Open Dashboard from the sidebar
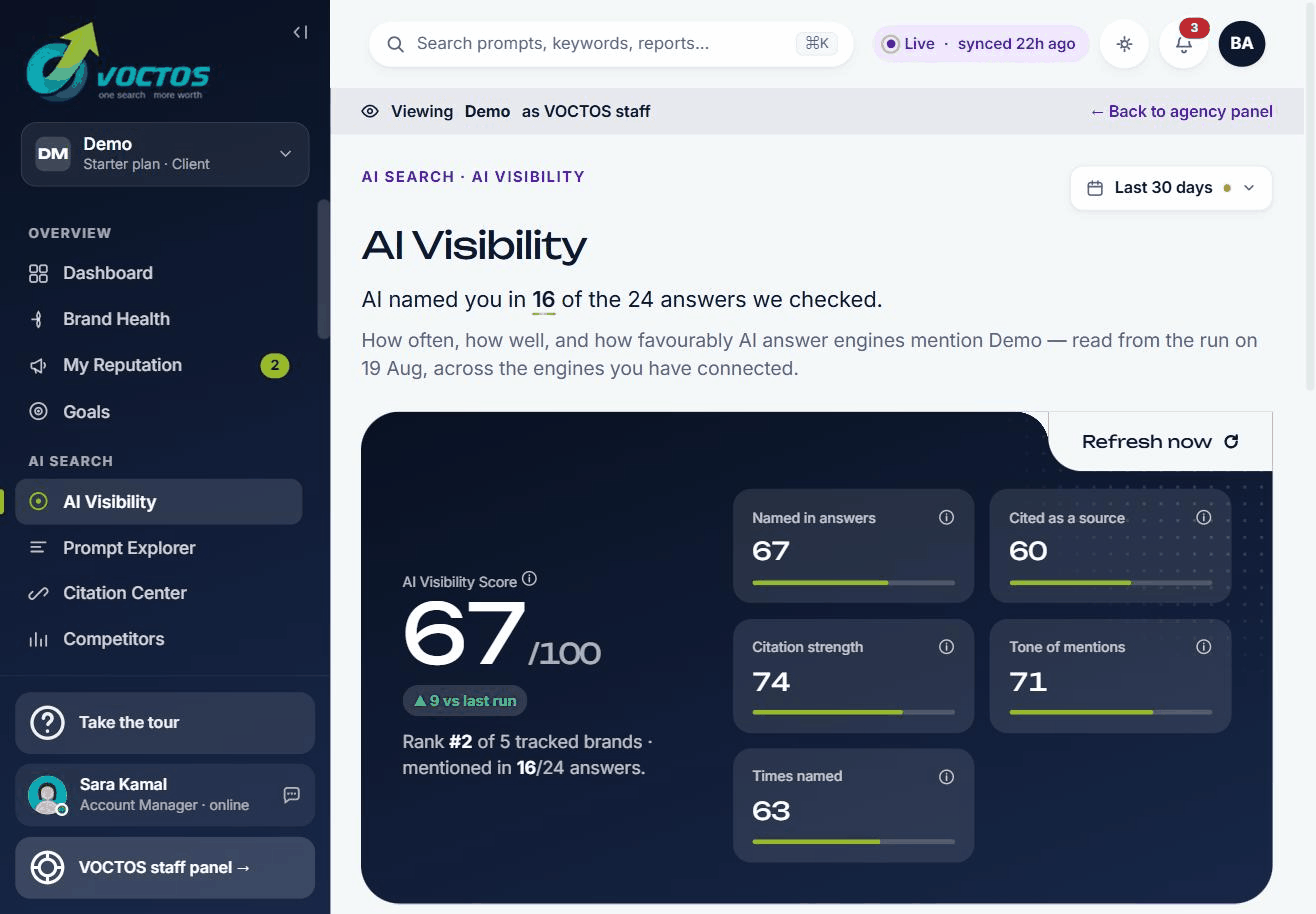 click(158, 273)
